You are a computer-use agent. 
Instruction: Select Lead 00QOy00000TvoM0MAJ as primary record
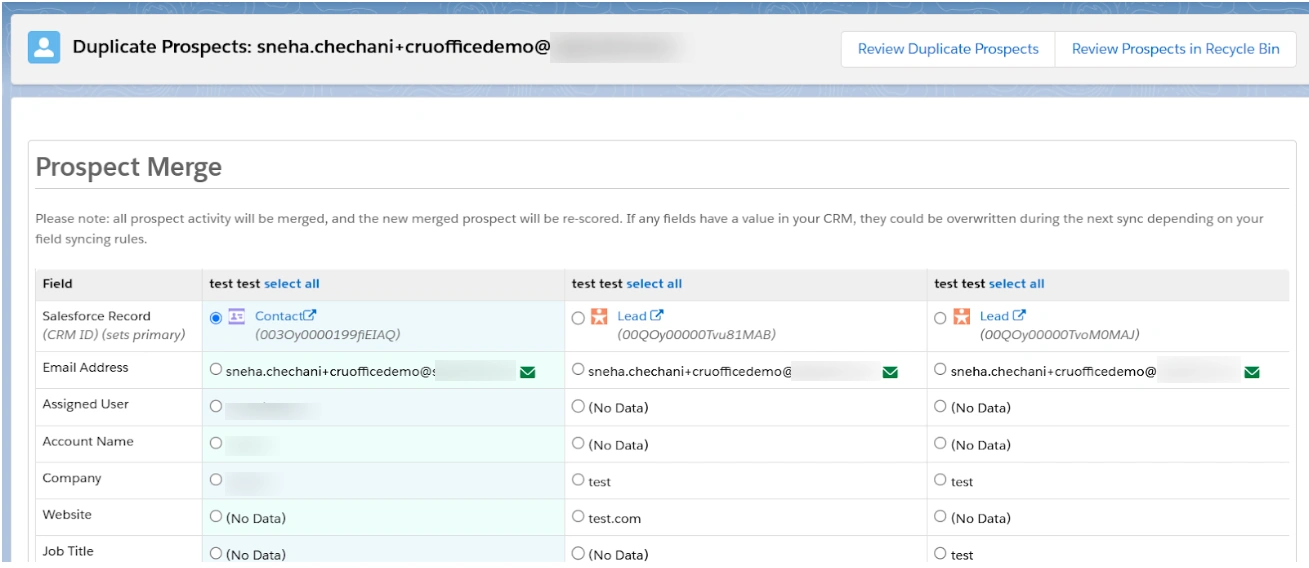click(940, 317)
